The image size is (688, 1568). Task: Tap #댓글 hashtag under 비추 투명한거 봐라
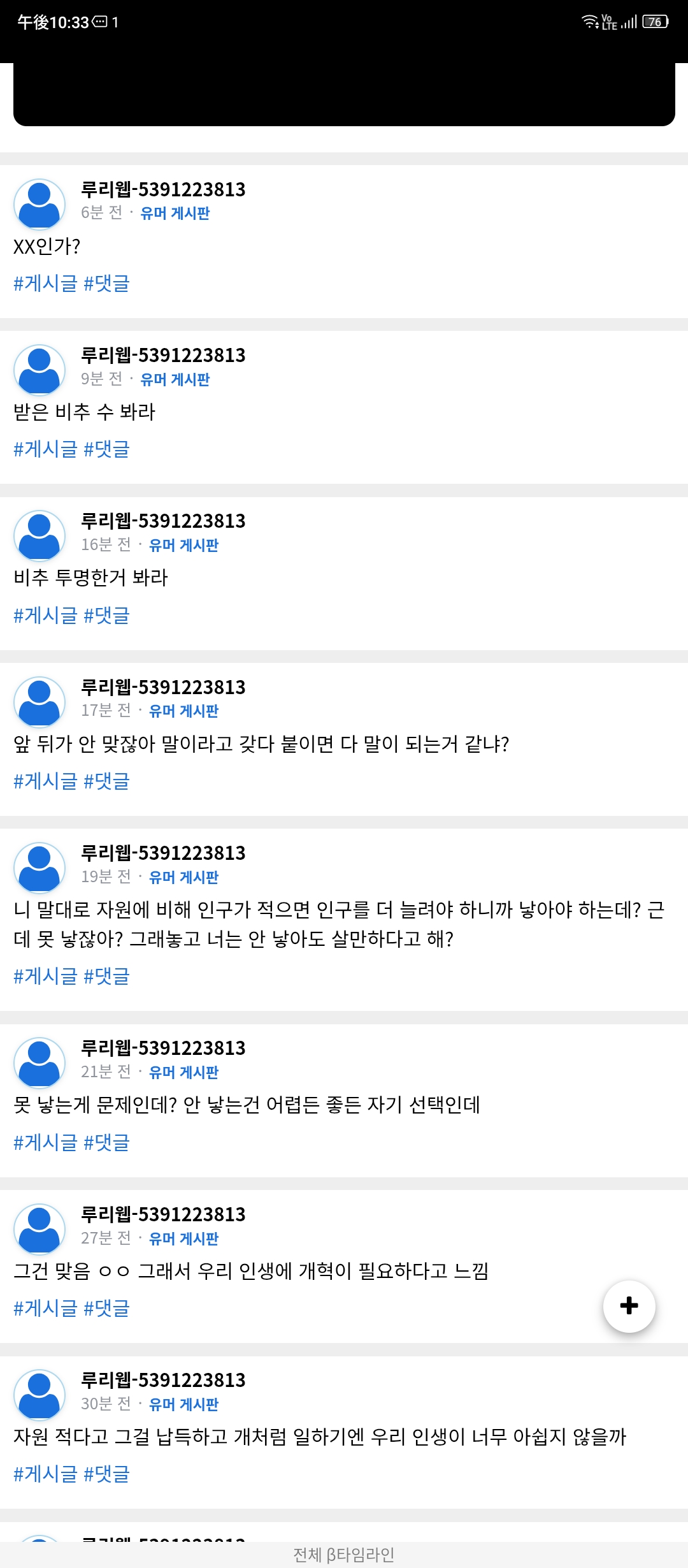106,615
